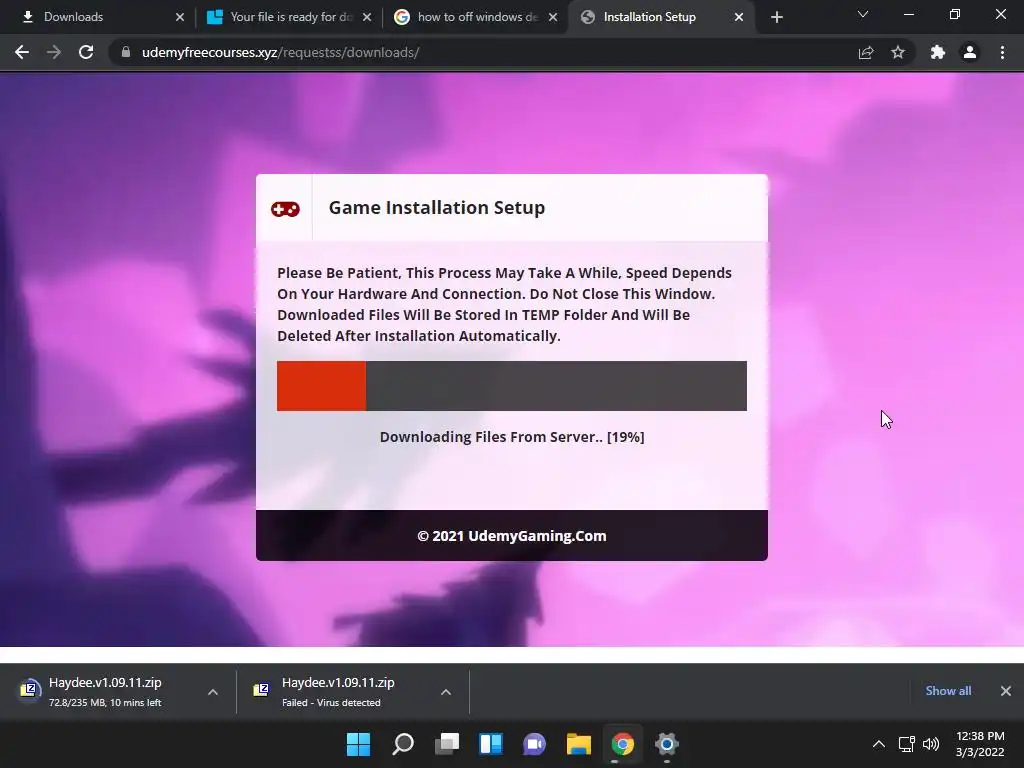
Task: Open a new tab with plus button
Action: point(776,17)
